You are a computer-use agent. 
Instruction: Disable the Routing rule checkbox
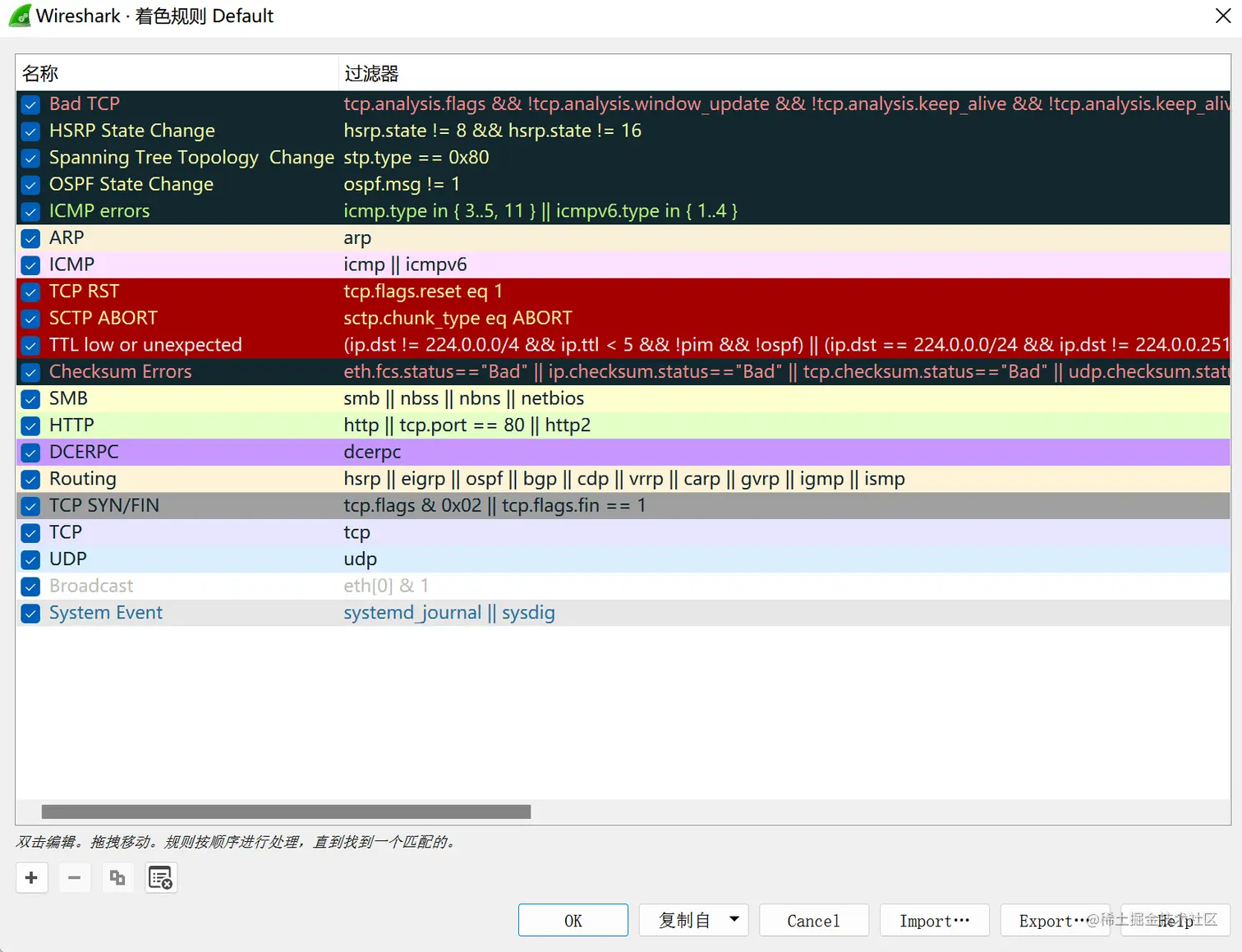pyautogui.click(x=30, y=479)
